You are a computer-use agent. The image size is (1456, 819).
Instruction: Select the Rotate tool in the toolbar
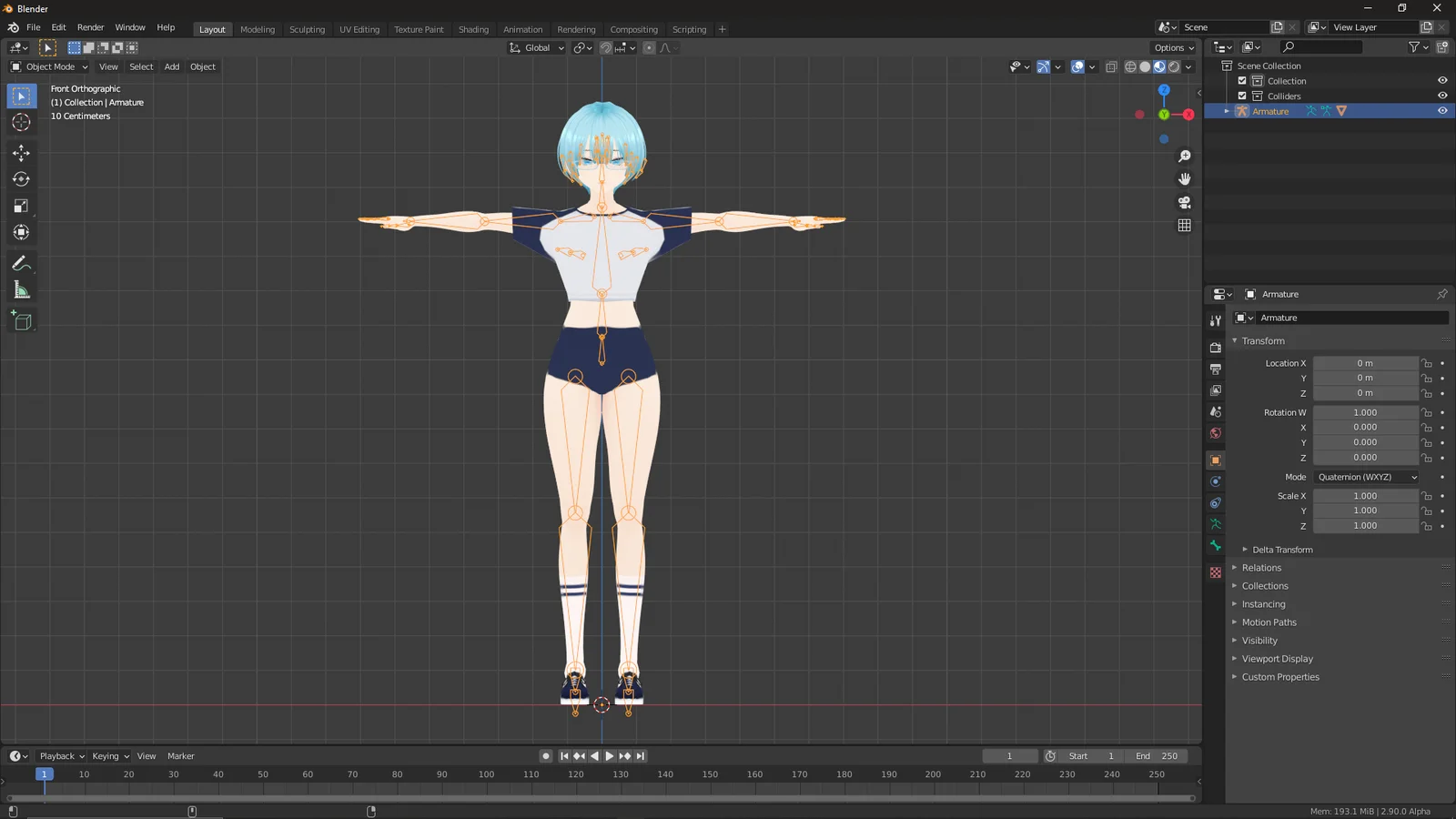pyautogui.click(x=22, y=179)
